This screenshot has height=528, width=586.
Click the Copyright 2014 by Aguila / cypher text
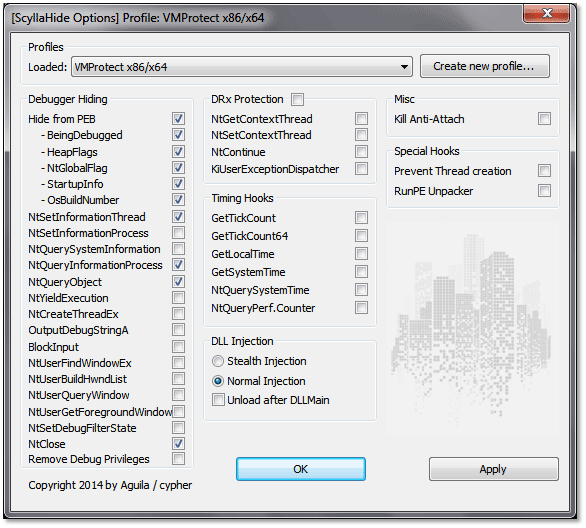(110, 485)
